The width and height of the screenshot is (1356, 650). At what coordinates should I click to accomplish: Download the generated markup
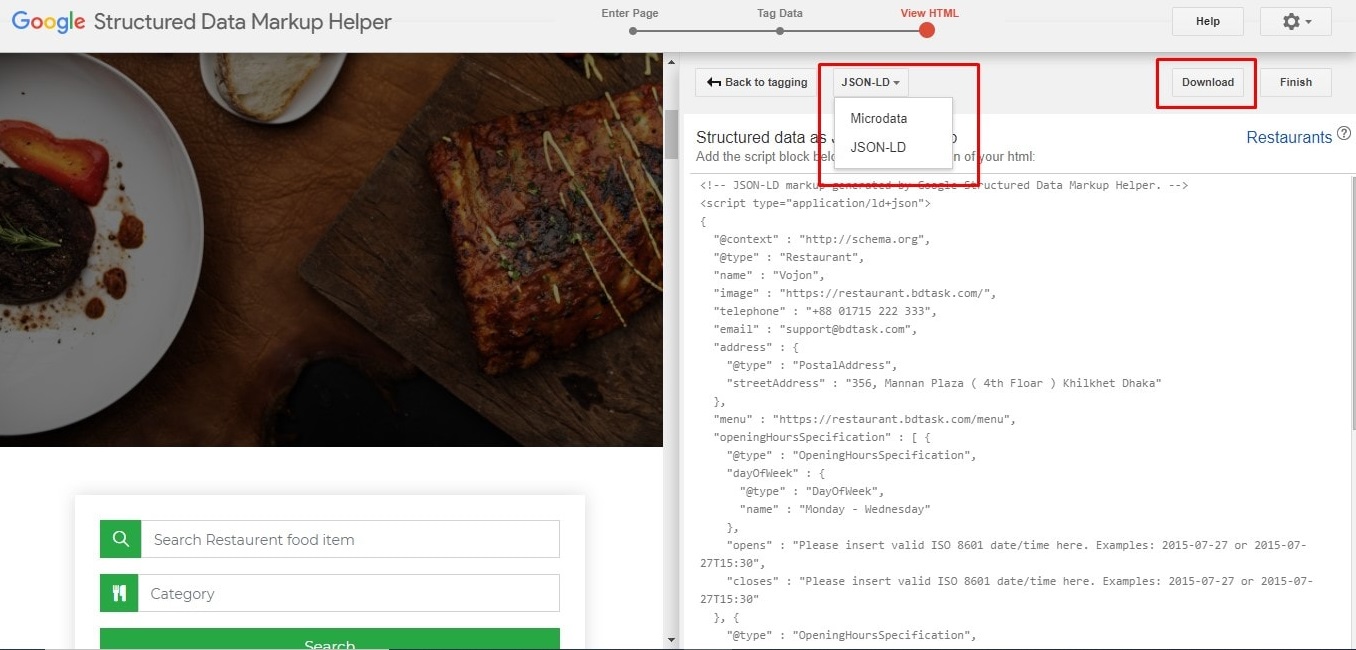click(1207, 82)
